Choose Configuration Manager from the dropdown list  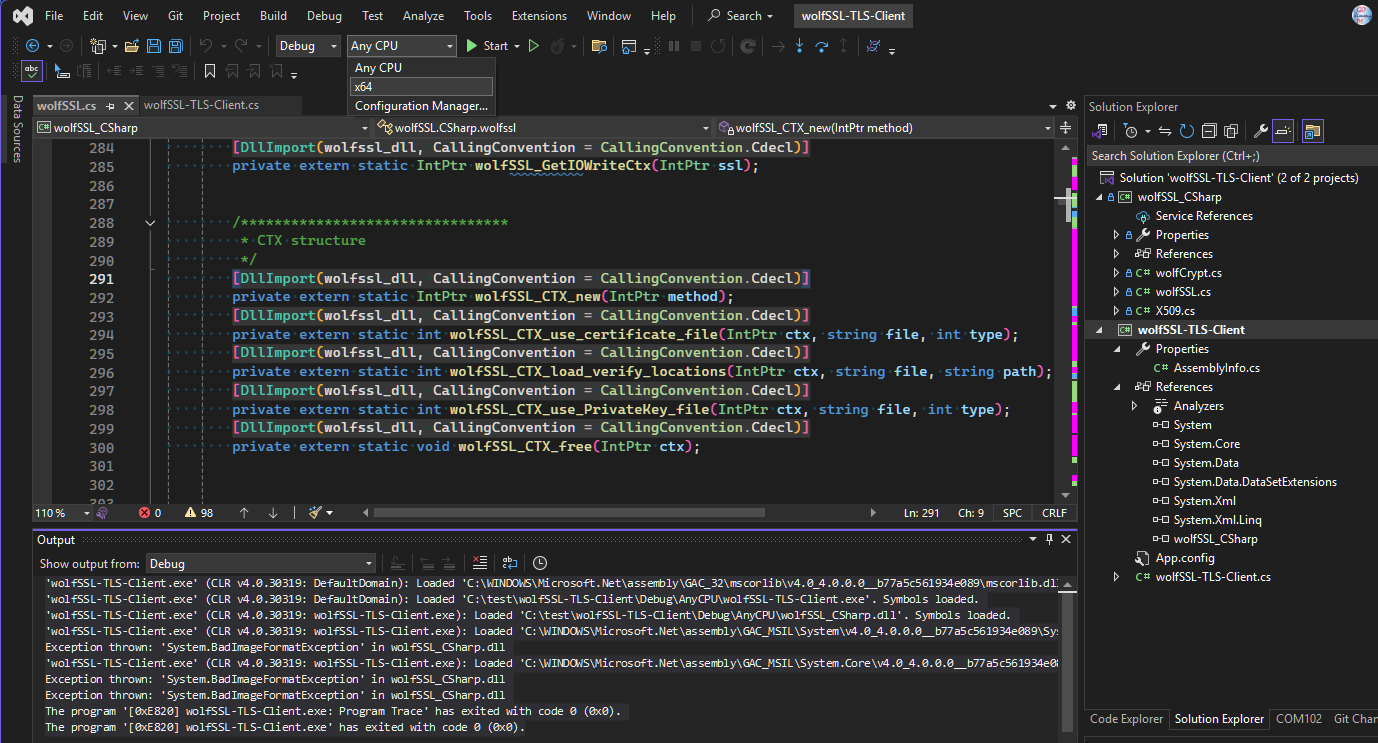tap(421, 104)
